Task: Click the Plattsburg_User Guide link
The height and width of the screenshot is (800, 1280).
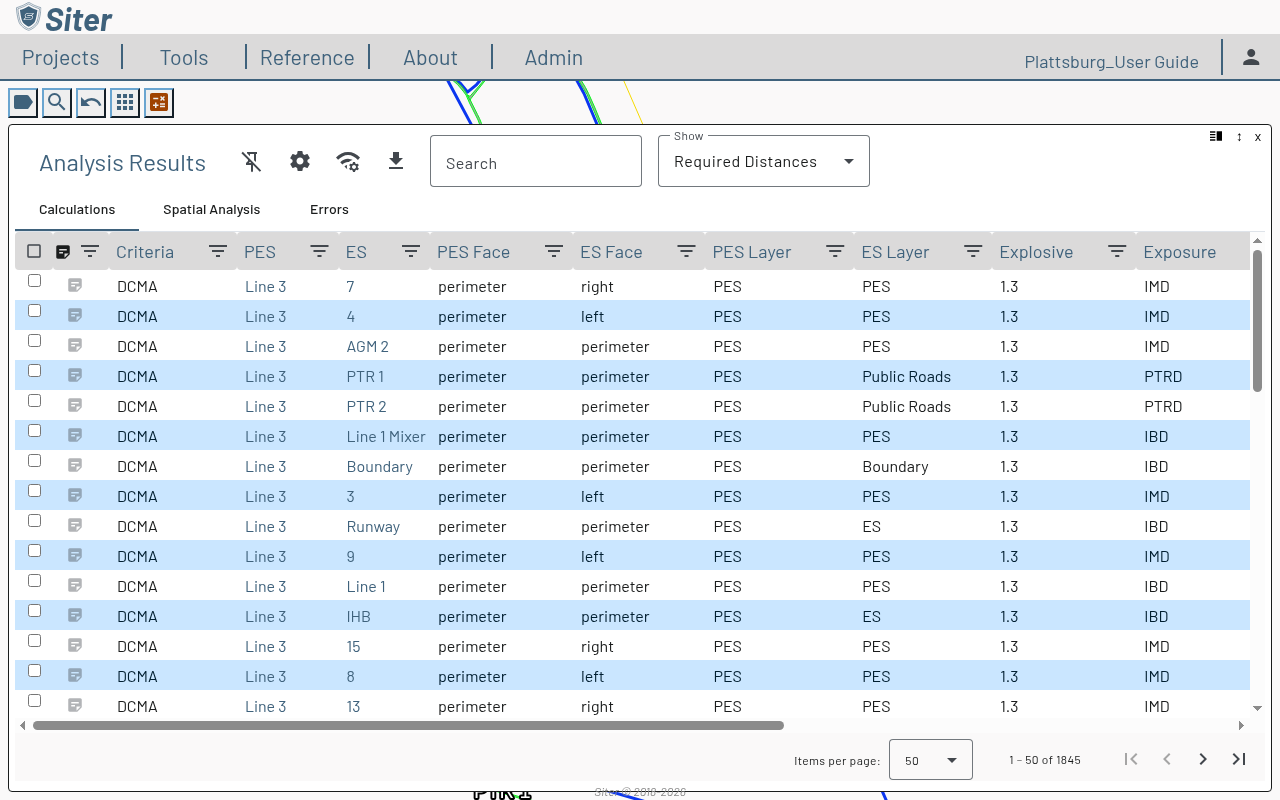Action: [x=1111, y=62]
